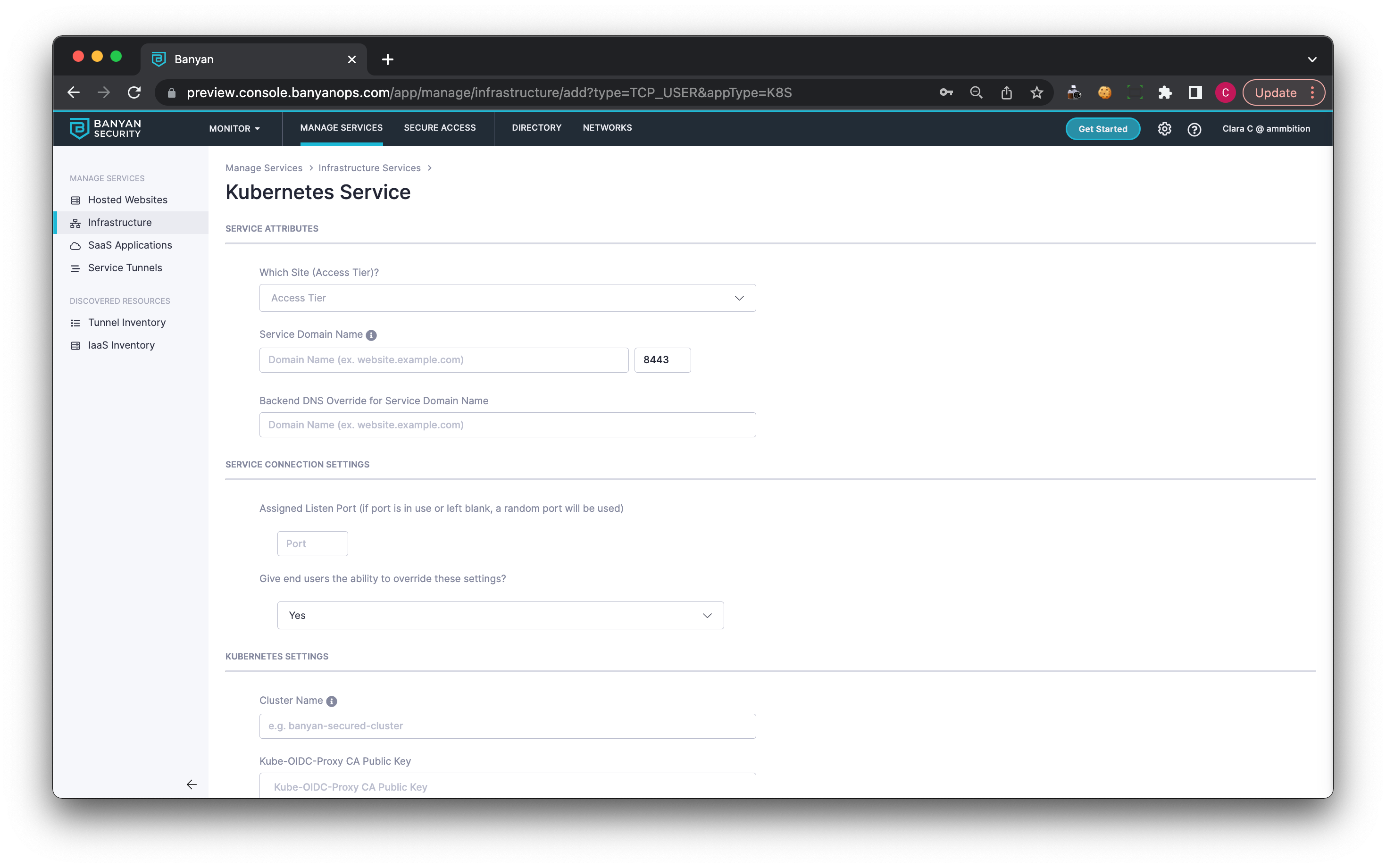The height and width of the screenshot is (868, 1386).
Task: Click the Service Domain Name info icon
Action: 371,335
